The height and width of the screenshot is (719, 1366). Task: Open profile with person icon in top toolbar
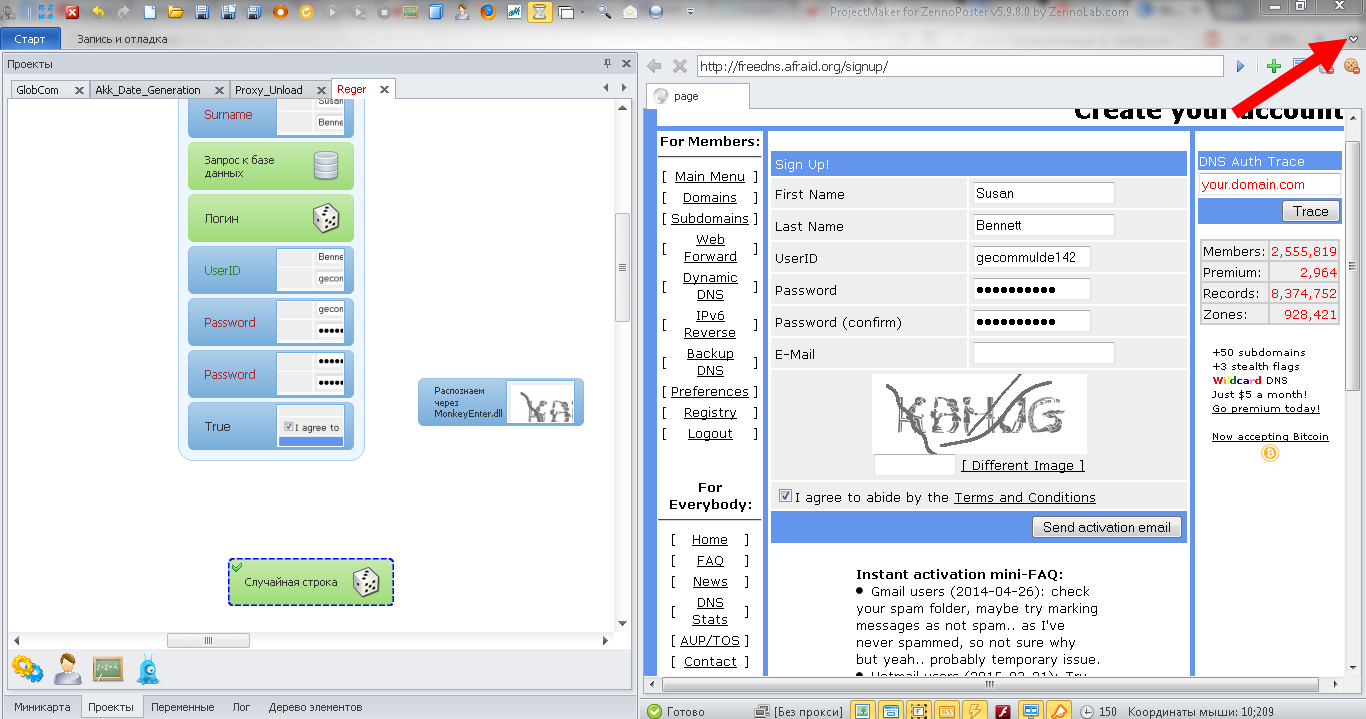tap(462, 12)
